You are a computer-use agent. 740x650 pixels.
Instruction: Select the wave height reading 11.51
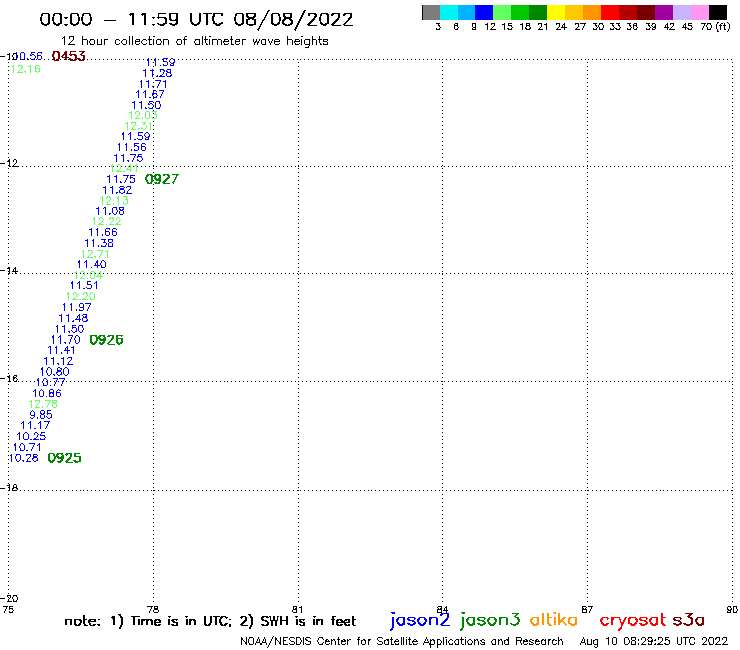click(x=84, y=286)
